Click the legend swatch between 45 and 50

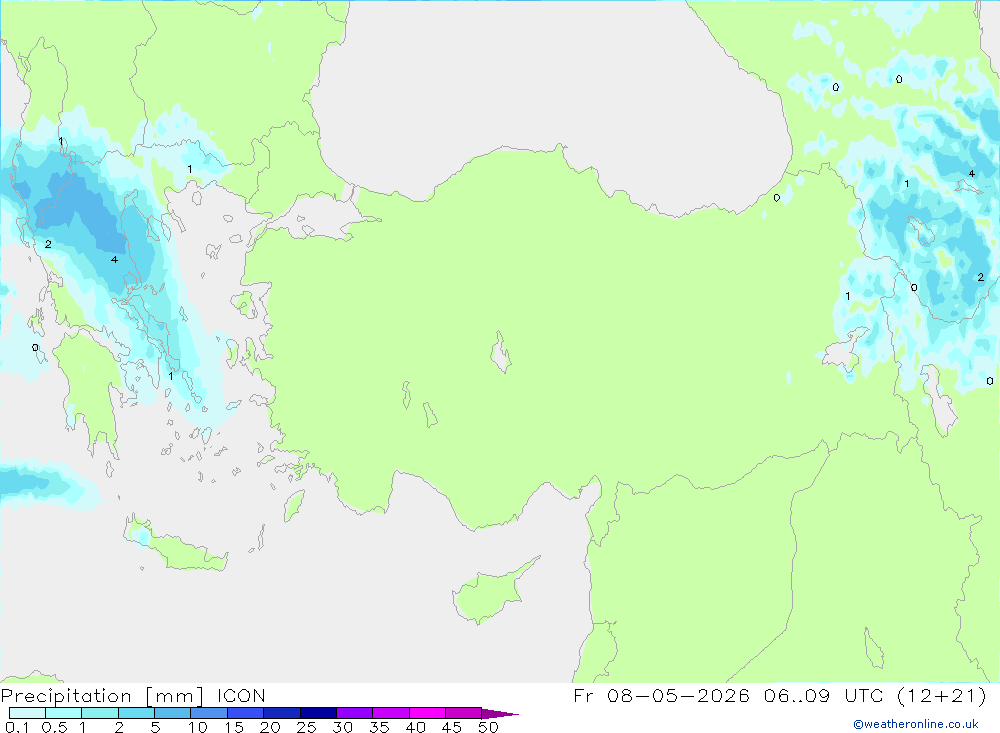click(464, 713)
